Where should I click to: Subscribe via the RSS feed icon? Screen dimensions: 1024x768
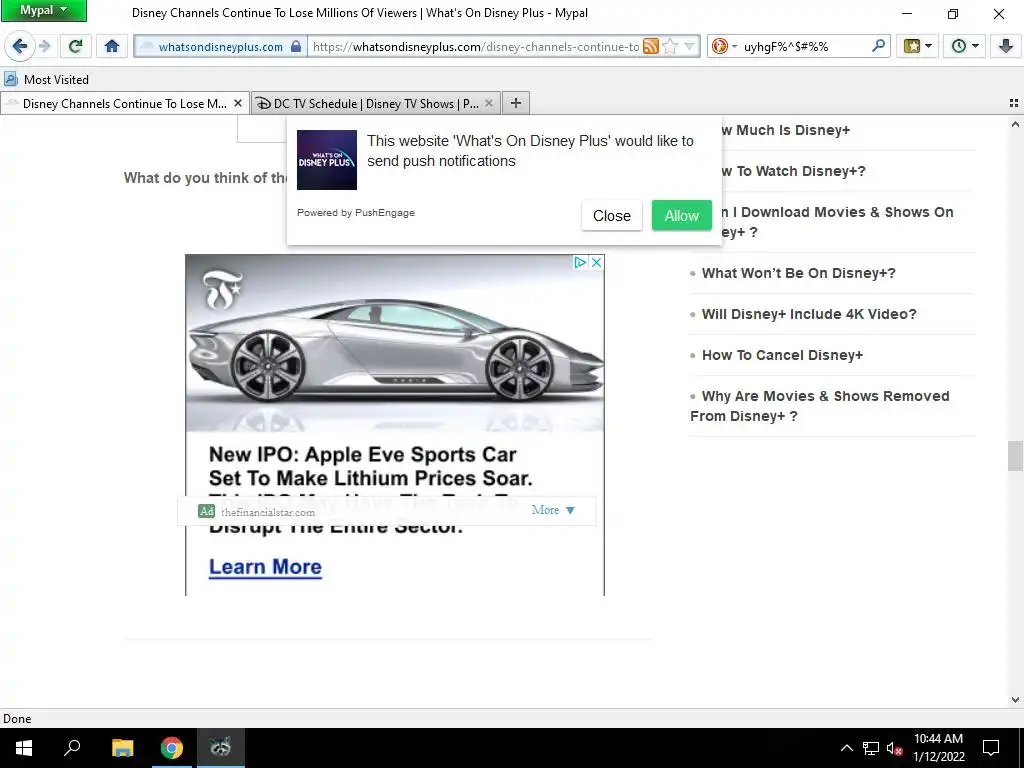tap(650, 46)
